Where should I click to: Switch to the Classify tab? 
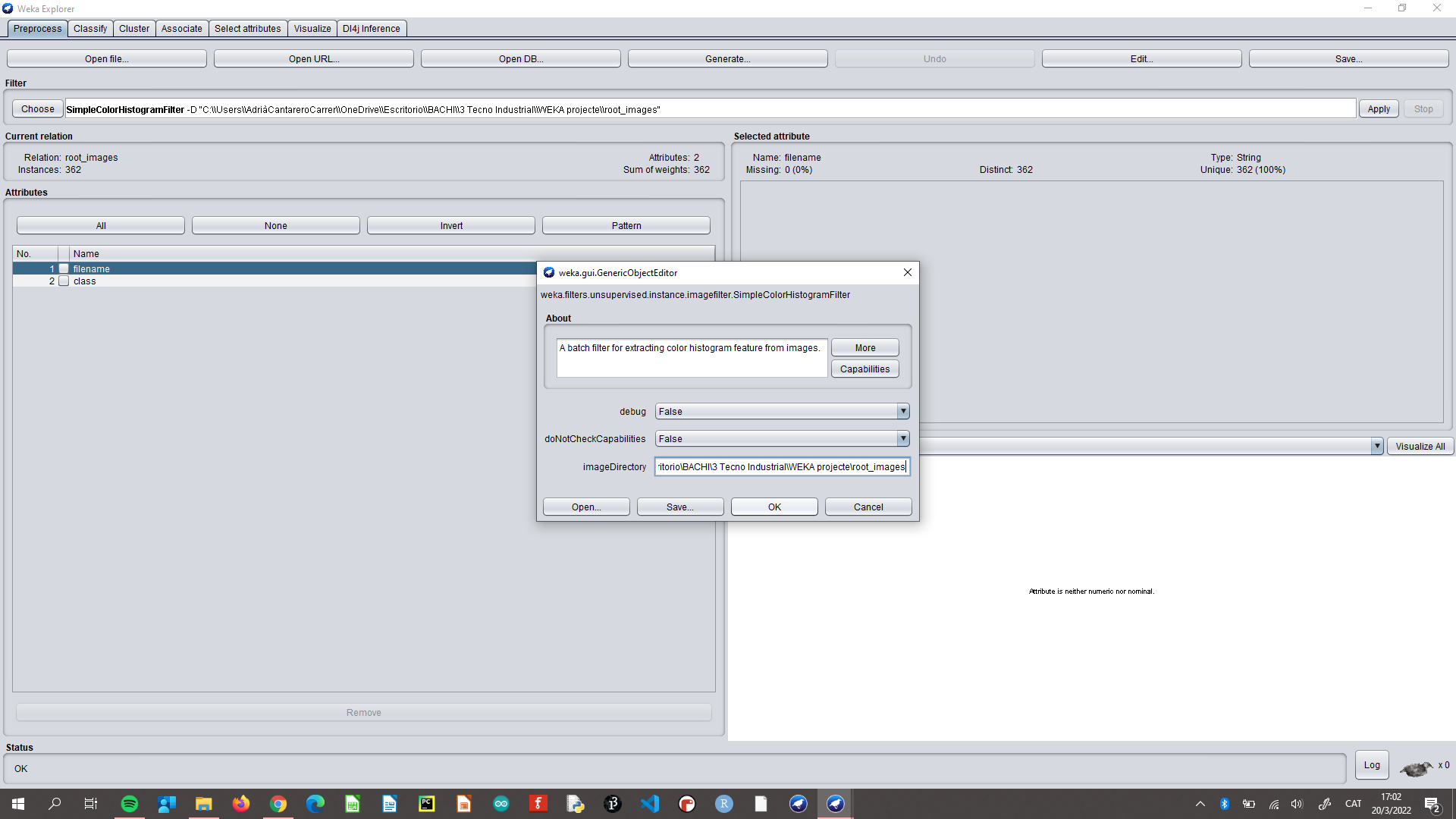click(x=90, y=29)
